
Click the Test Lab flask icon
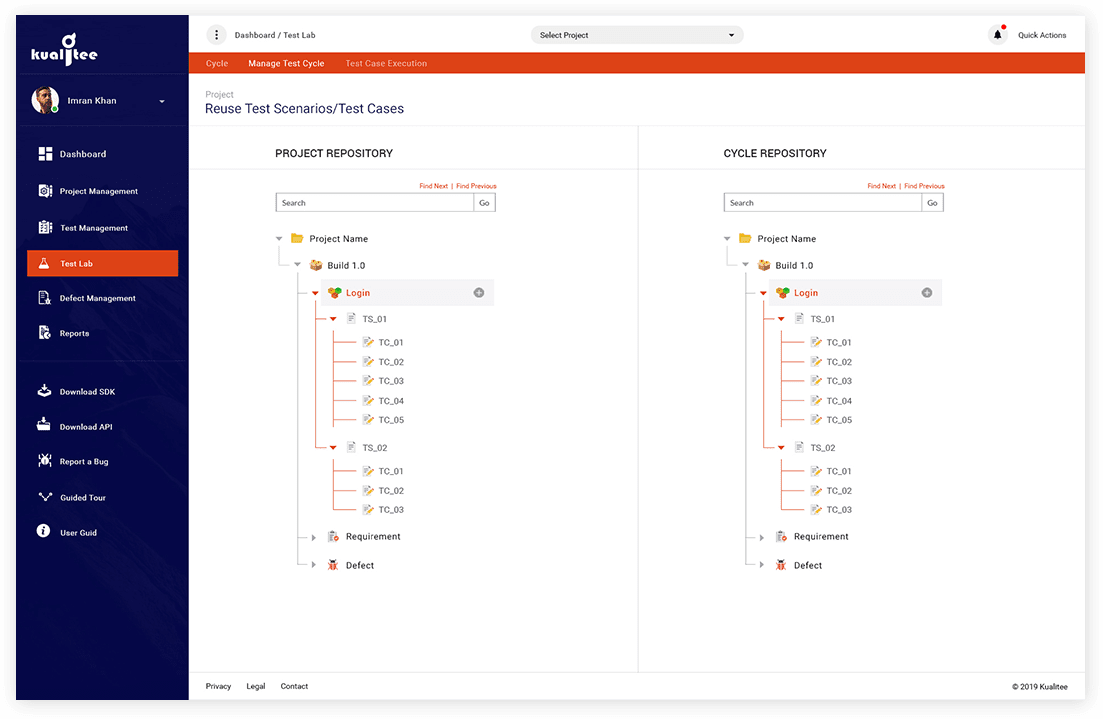tap(44, 263)
